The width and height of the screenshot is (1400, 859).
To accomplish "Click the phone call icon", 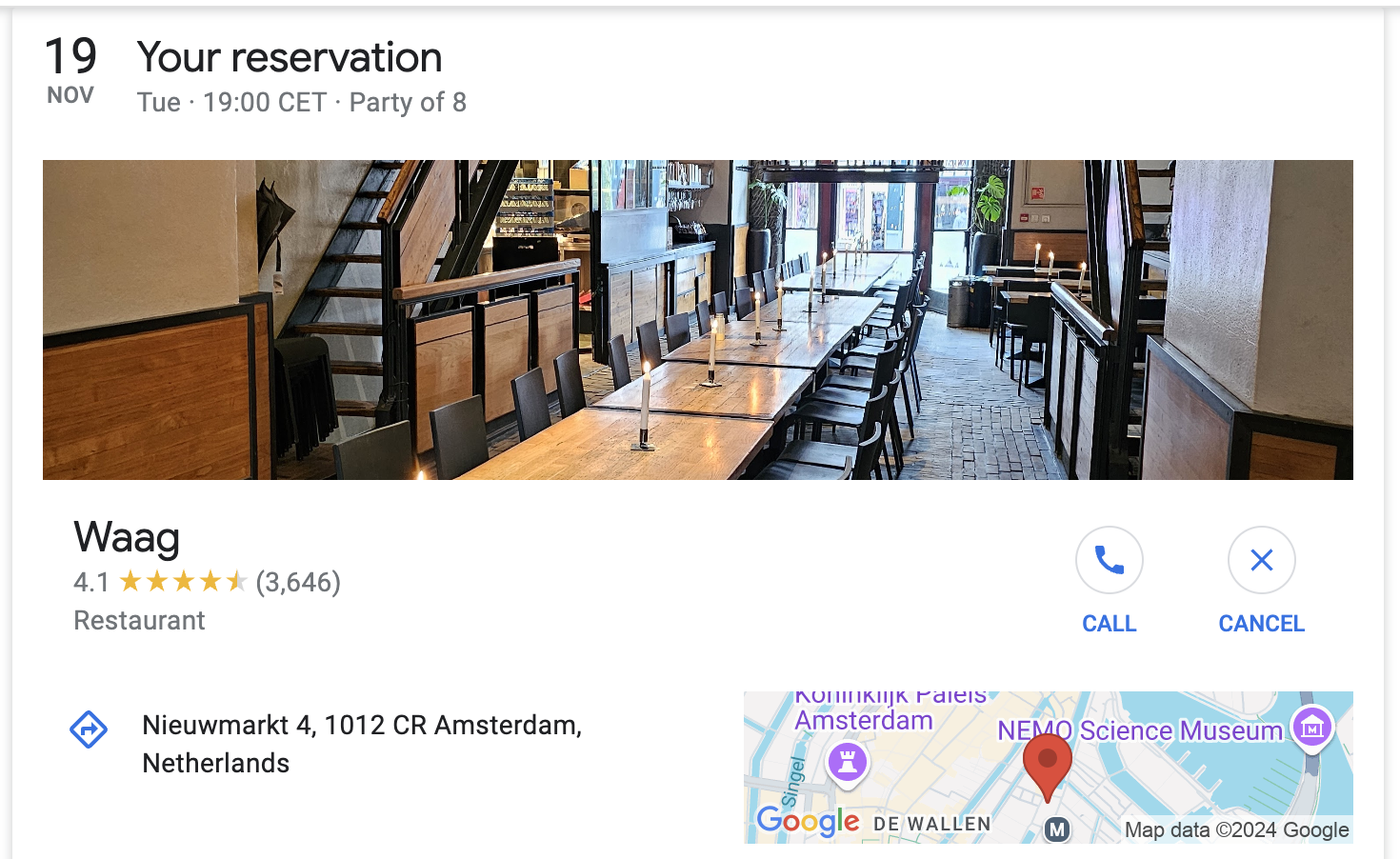I will pos(1110,560).
